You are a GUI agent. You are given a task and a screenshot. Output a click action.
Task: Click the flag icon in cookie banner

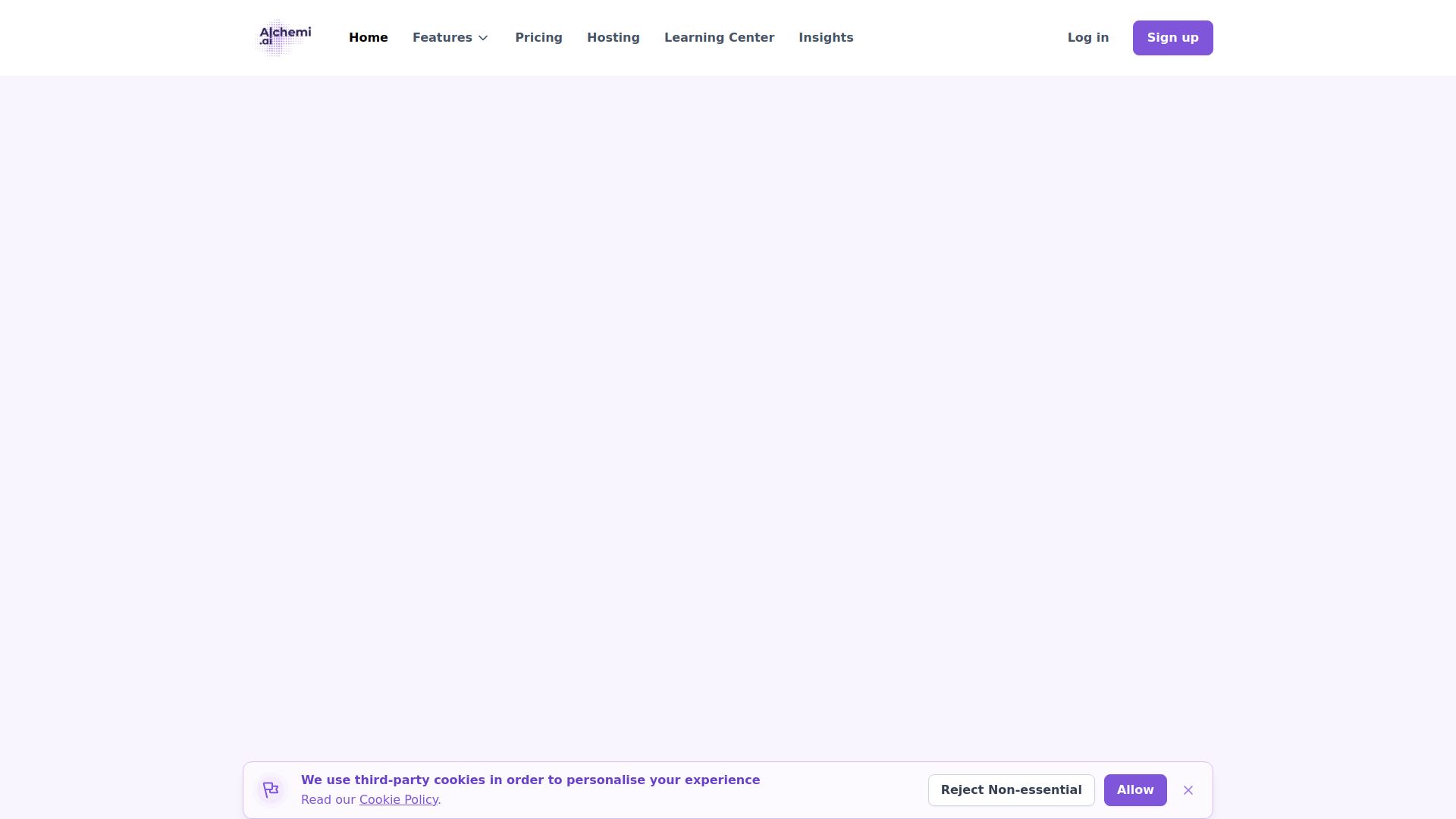point(271,790)
